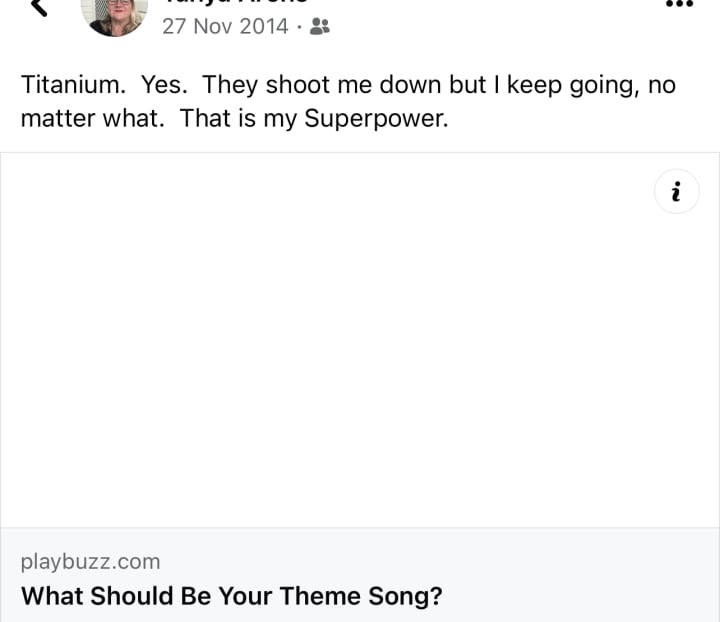Click the info icon on link preview
Viewport: 720px width, 622px height.
tap(676, 192)
